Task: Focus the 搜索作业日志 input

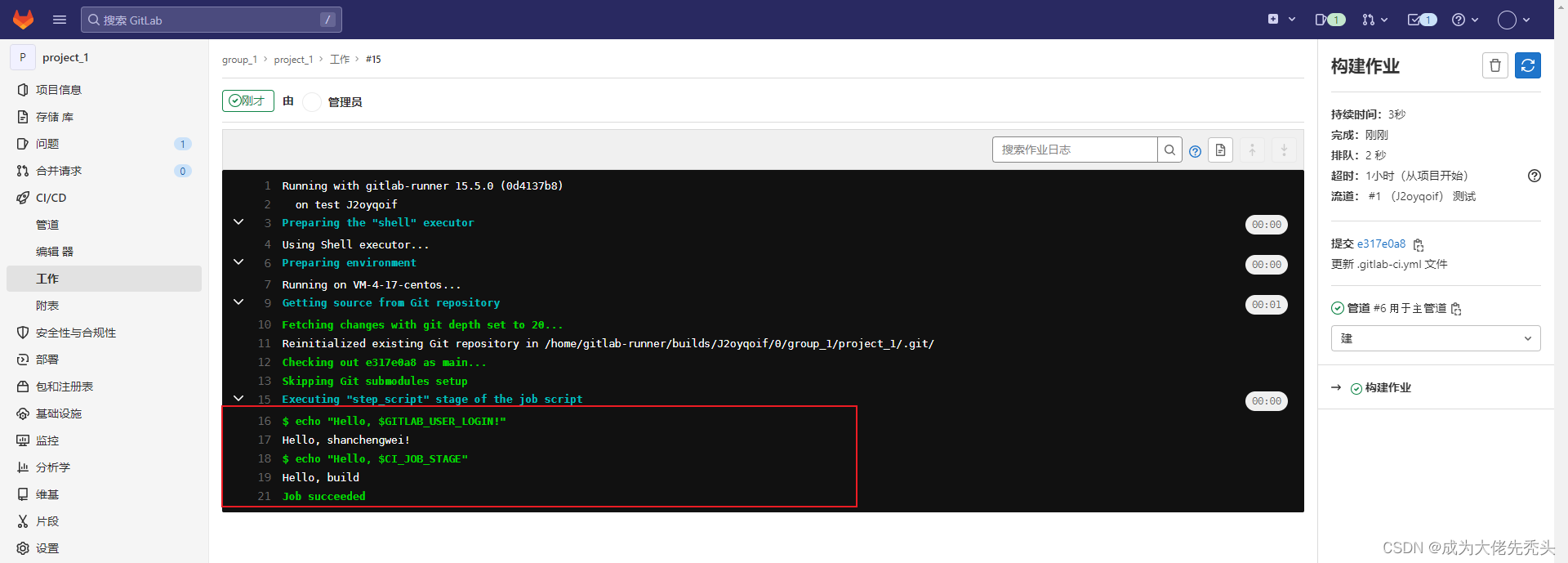Action: pyautogui.click(x=1075, y=150)
